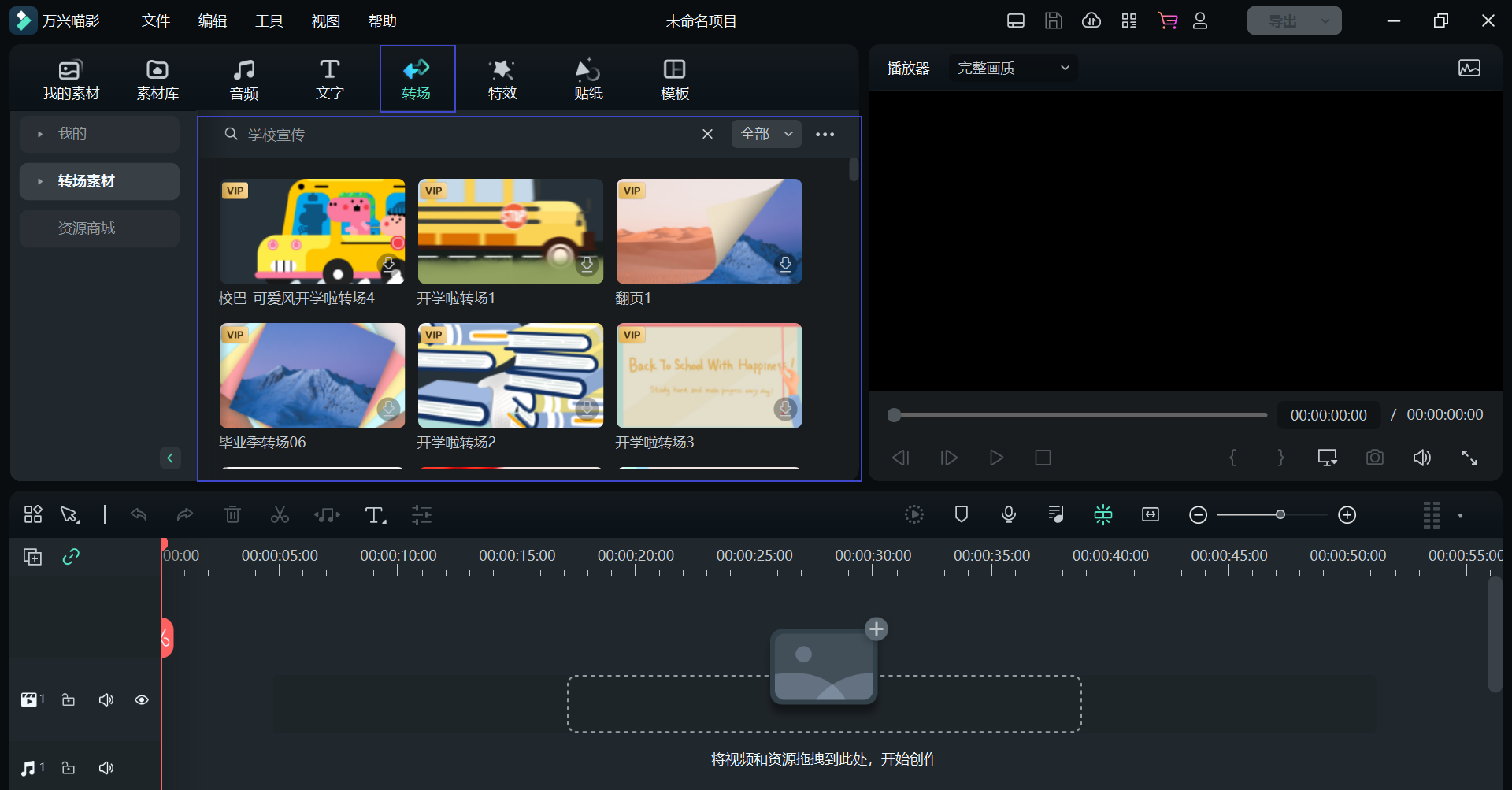Click the 资源商城 button

tap(87, 228)
